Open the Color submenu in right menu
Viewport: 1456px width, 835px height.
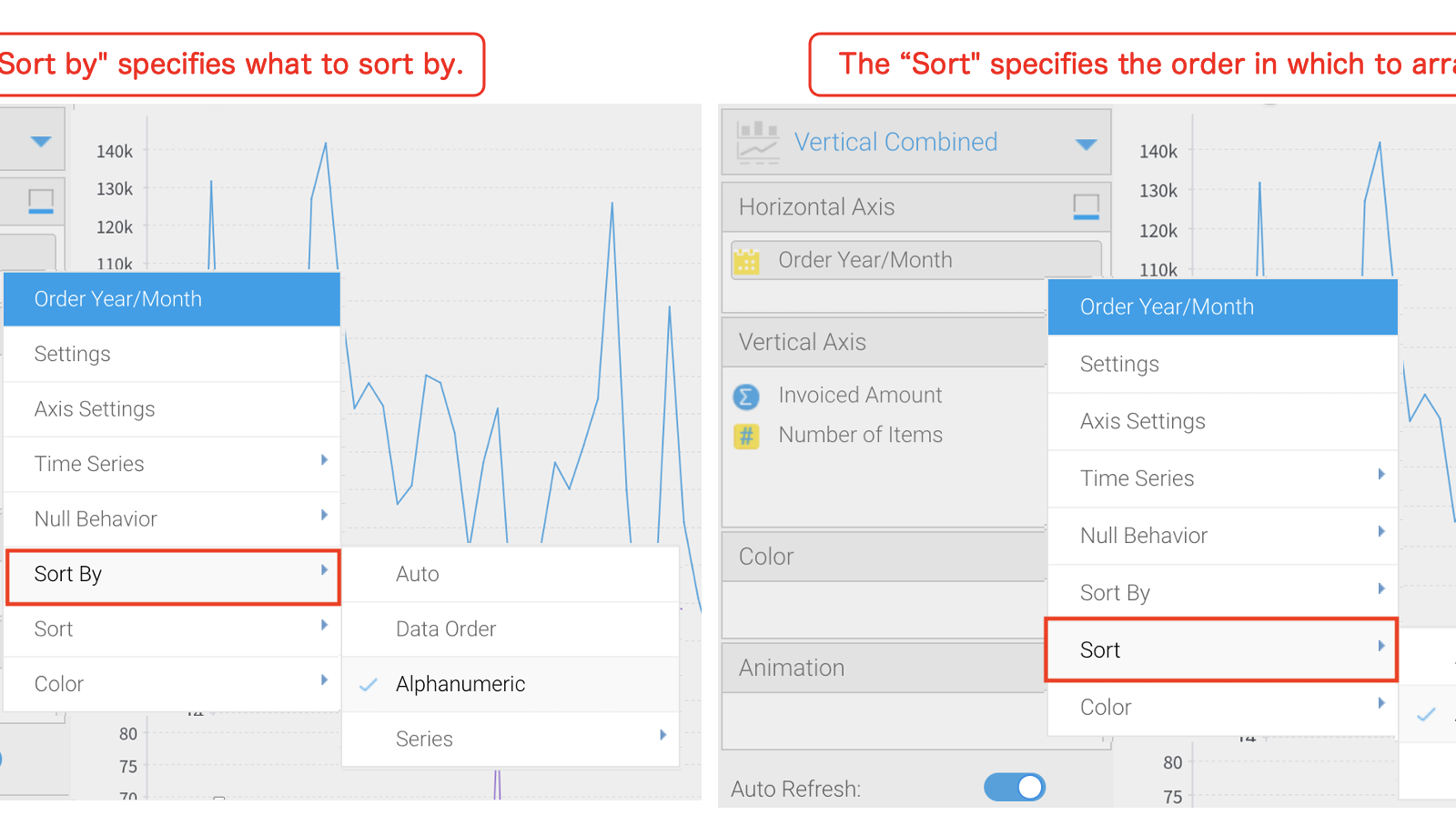pos(1222,707)
